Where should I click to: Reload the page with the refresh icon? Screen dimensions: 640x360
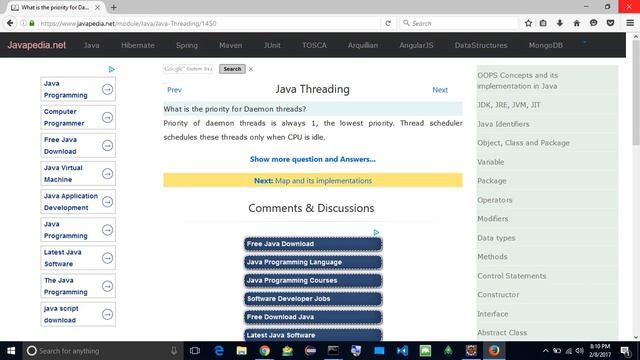pos(388,23)
